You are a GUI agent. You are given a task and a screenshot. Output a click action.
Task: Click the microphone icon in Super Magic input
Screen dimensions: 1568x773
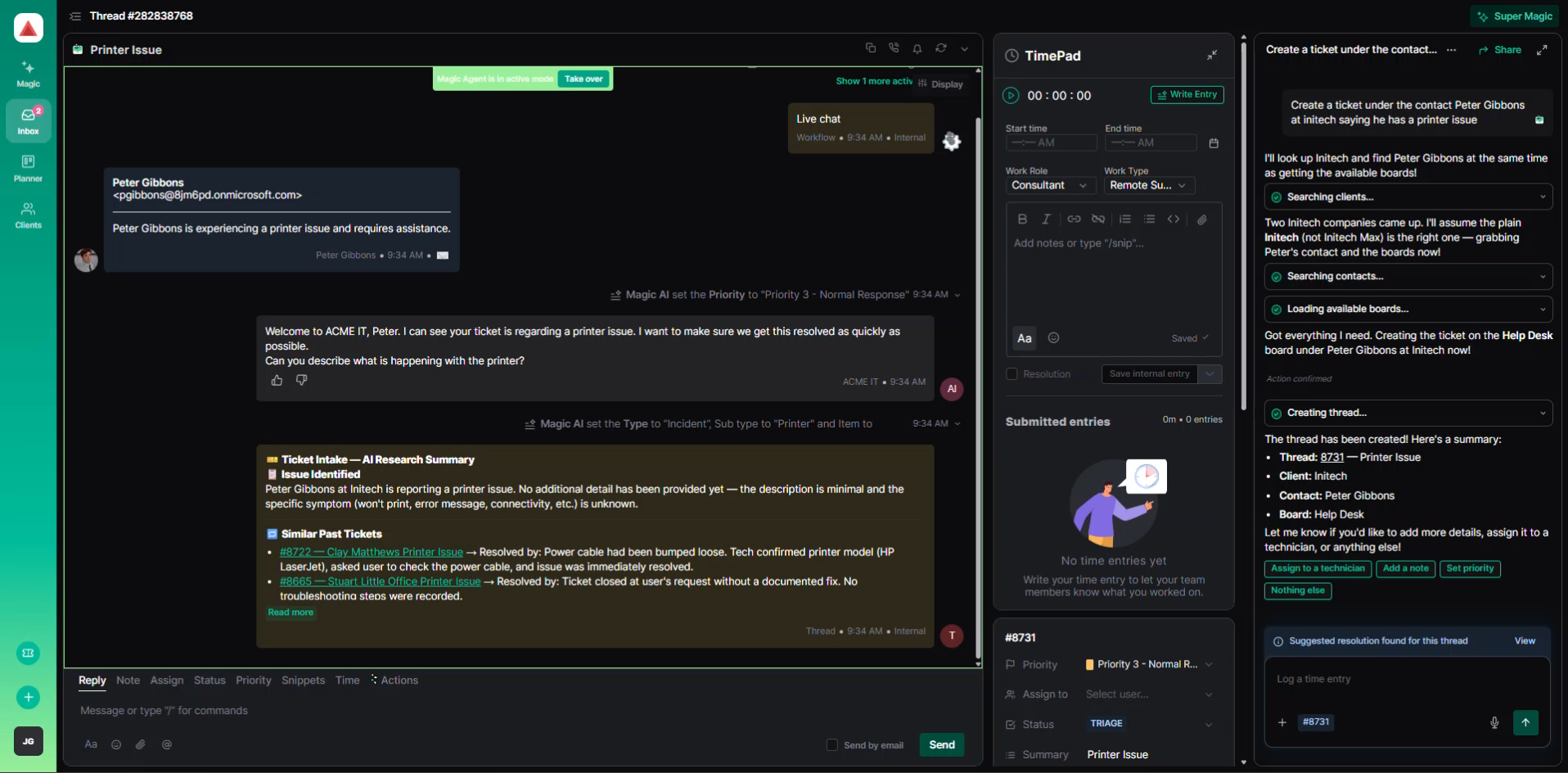(x=1494, y=722)
